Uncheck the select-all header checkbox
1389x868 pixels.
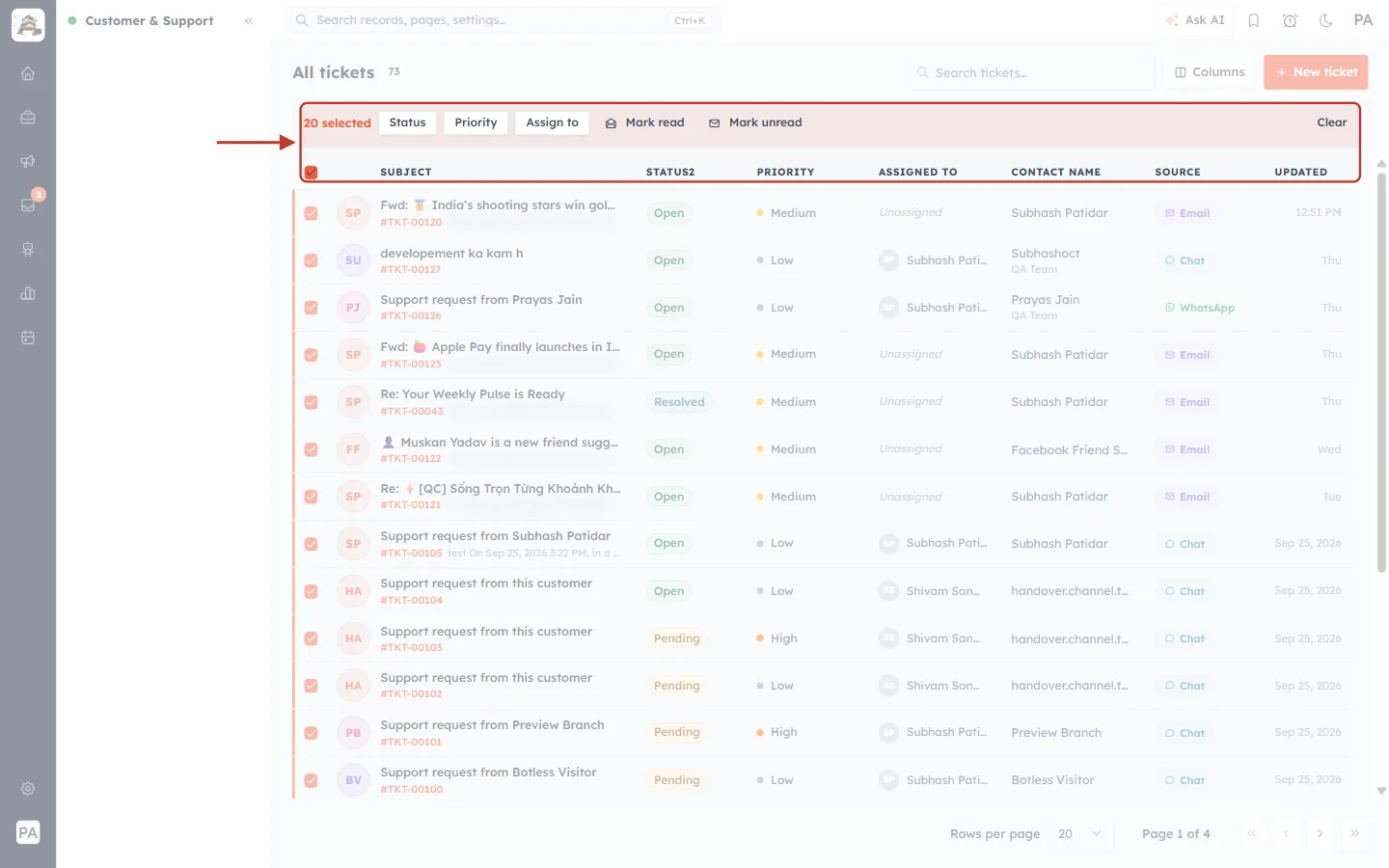(311, 172)
